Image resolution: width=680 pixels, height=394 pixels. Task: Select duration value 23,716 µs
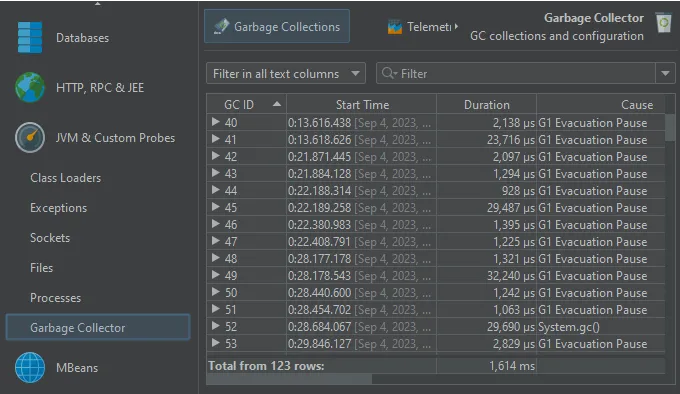click(x=510, y=140)
